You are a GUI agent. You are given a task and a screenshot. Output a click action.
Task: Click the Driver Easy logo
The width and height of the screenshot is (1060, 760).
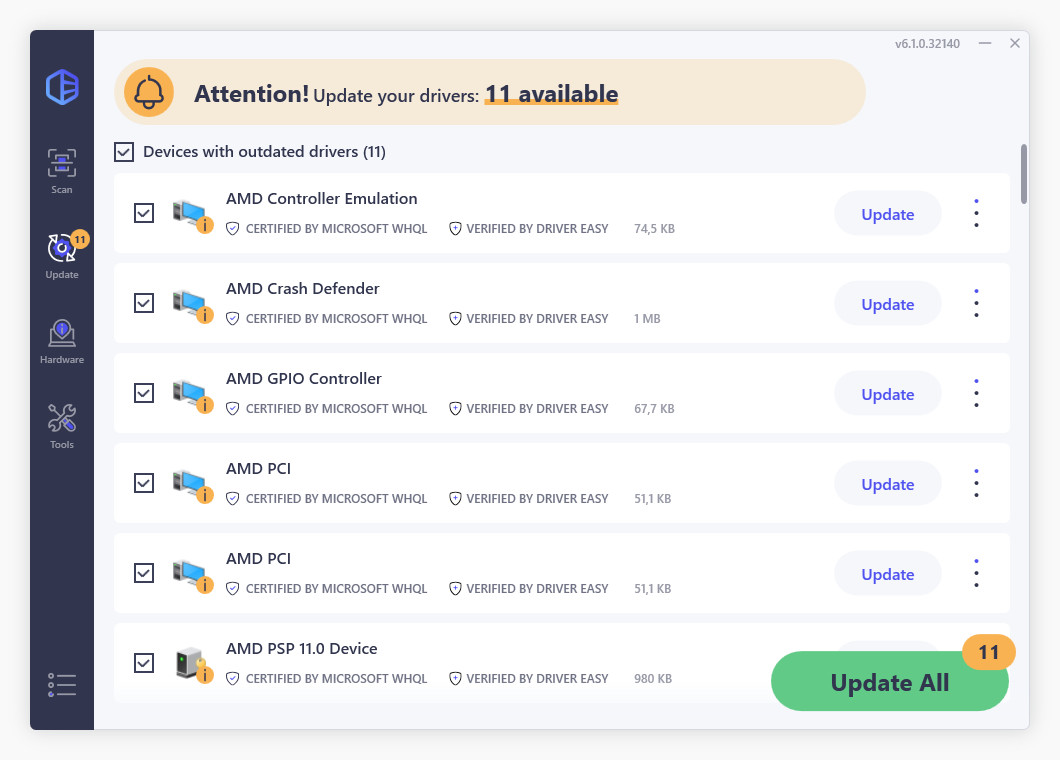coord(61,88)
